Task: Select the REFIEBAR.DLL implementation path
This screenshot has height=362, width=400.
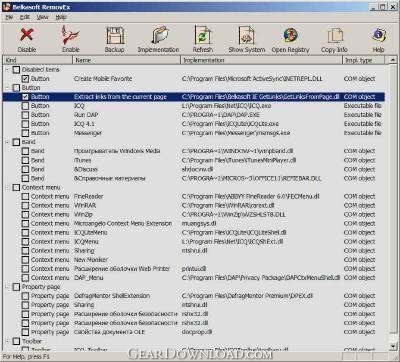Action: point(252,178)
